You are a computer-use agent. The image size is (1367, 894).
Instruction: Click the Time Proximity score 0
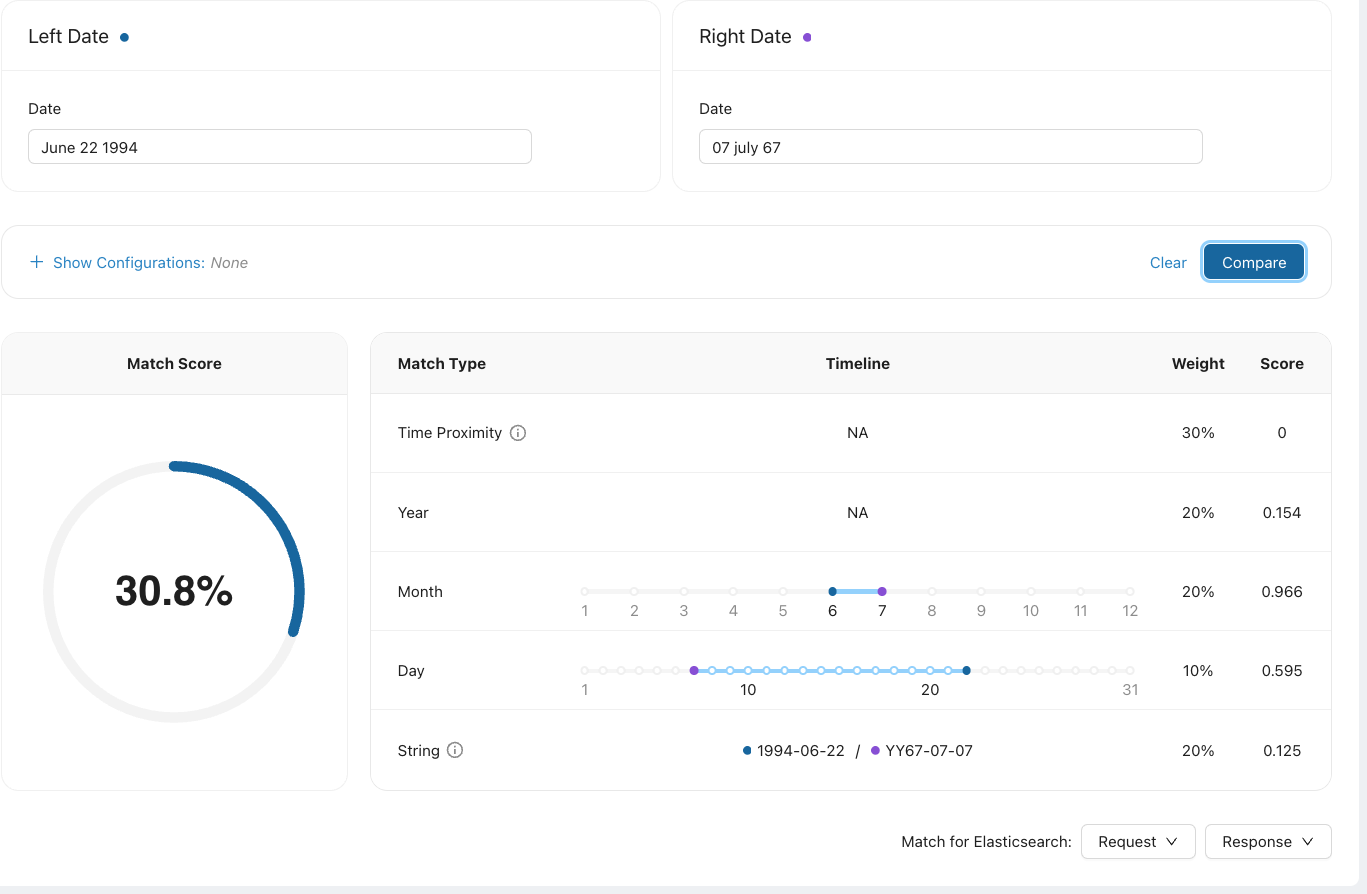1282,433
